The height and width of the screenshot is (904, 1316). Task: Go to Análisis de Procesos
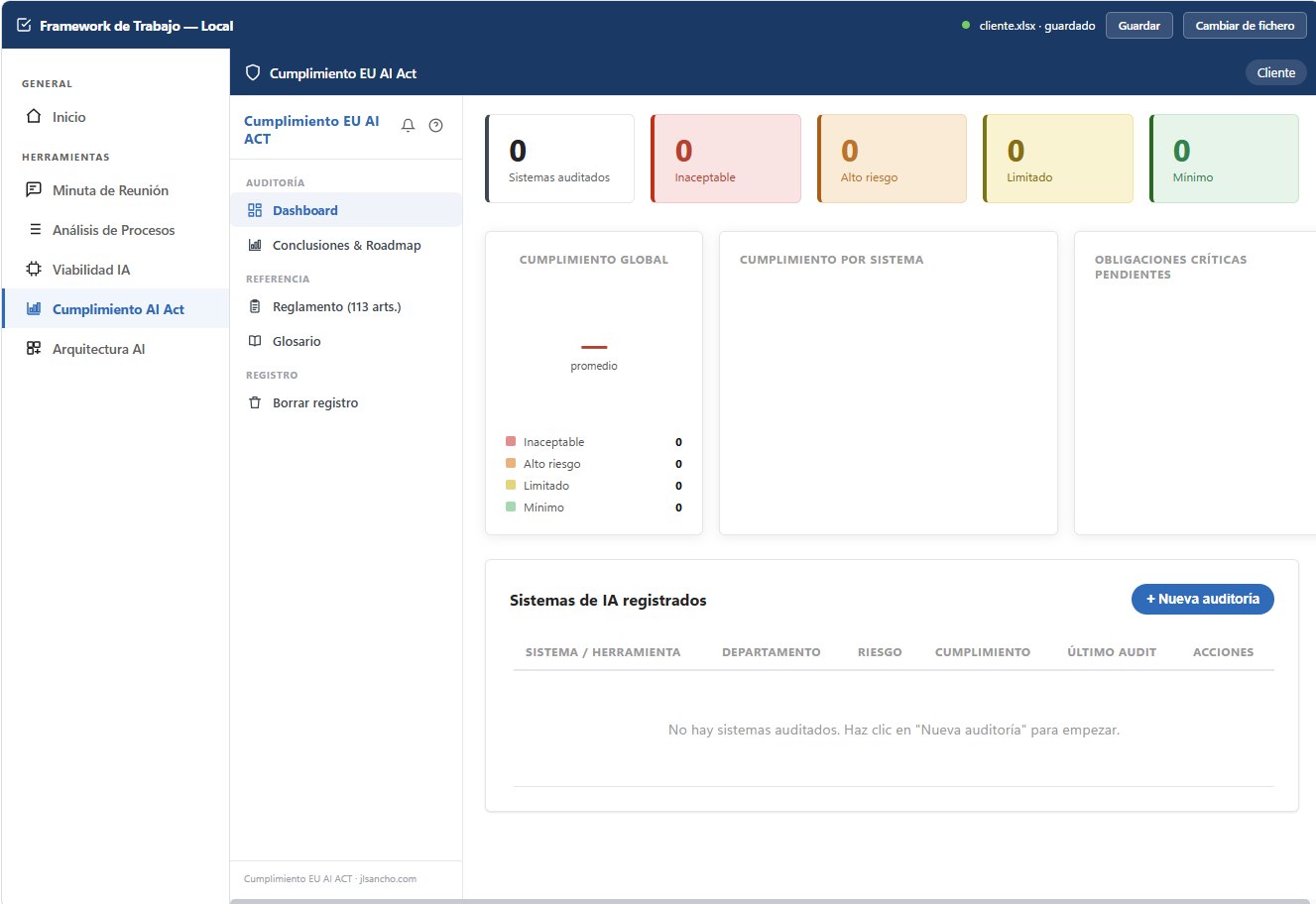[115, 230]
